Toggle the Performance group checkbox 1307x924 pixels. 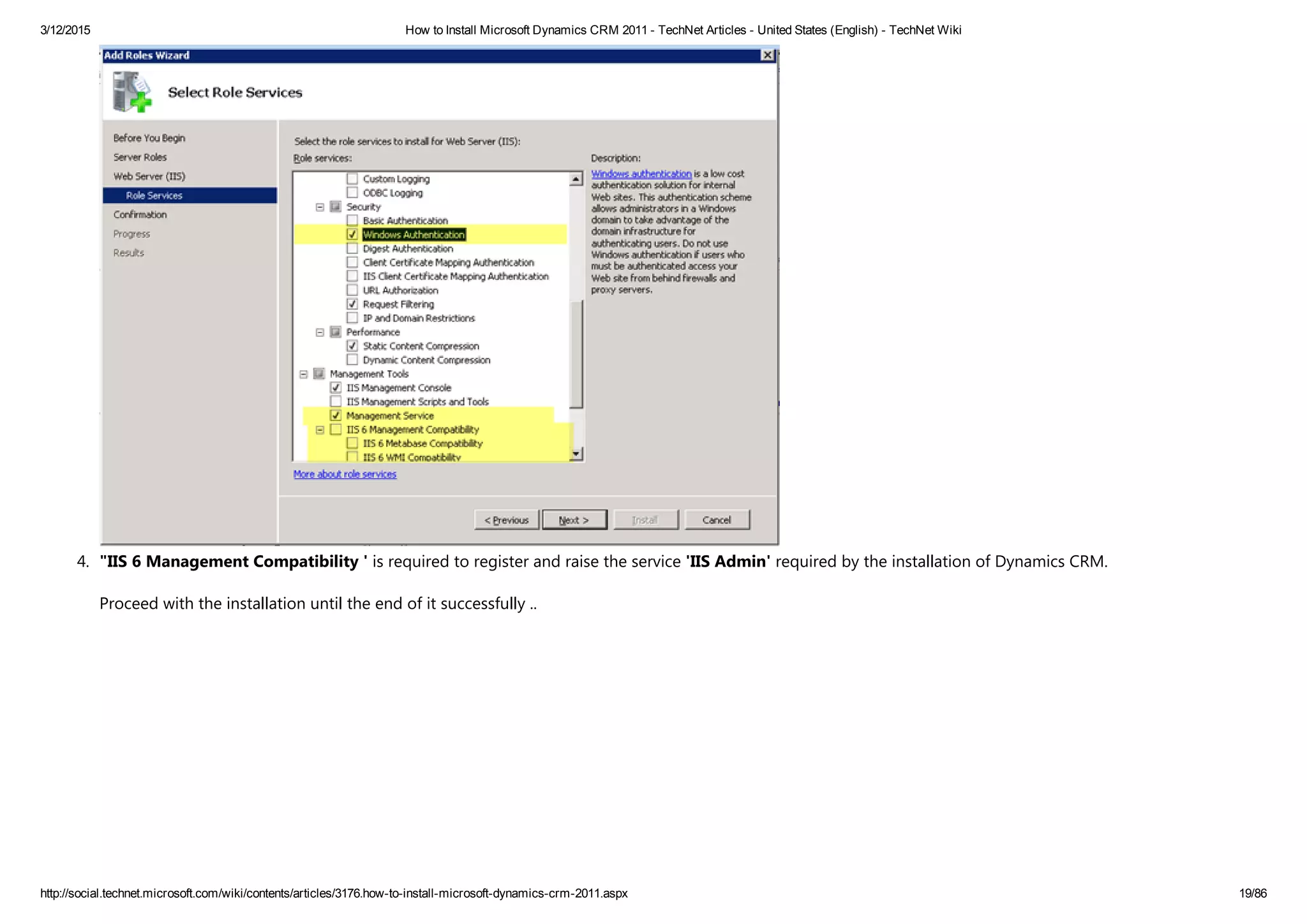pyautogui.click(x=336, y=332)
